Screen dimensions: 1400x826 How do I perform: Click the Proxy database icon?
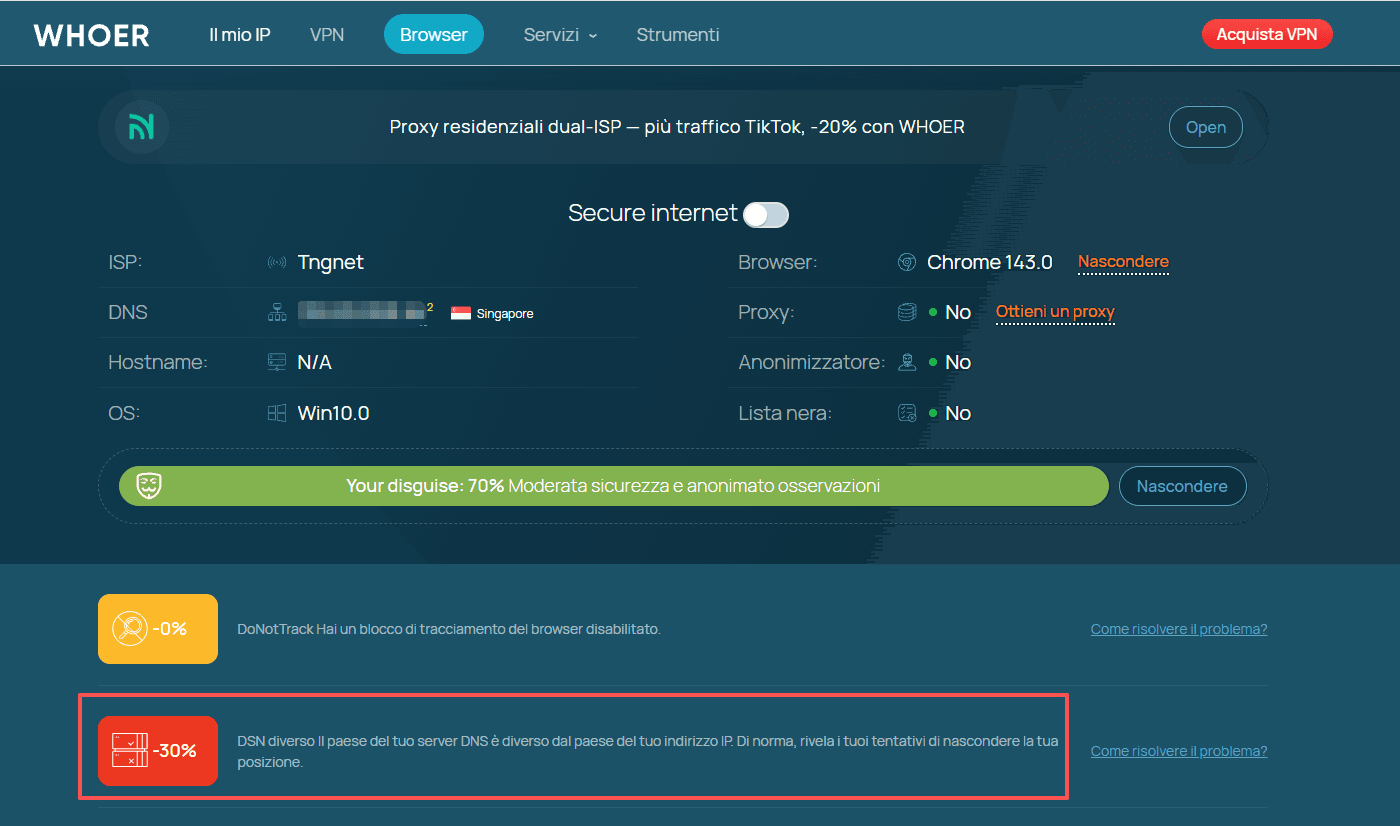coord(907,313)
